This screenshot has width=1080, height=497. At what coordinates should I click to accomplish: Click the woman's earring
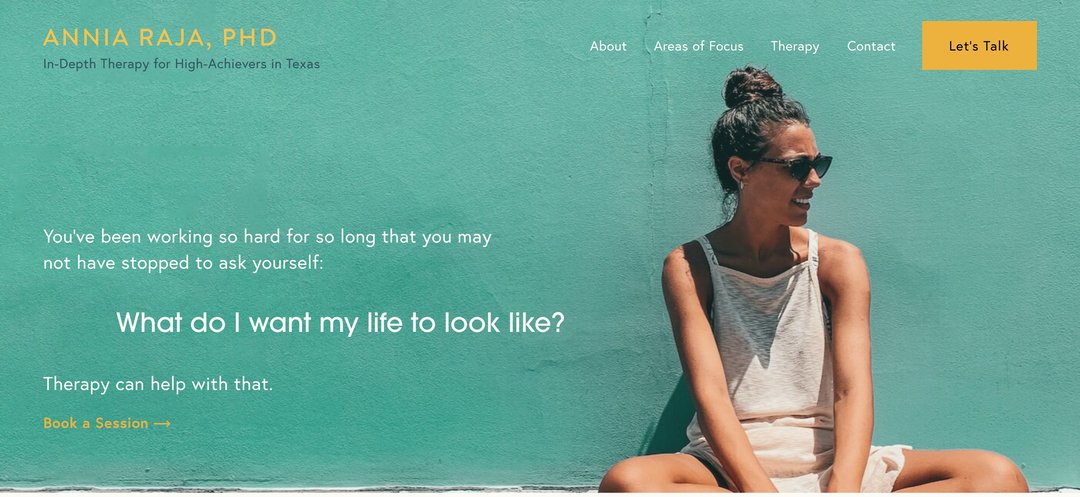740,185
